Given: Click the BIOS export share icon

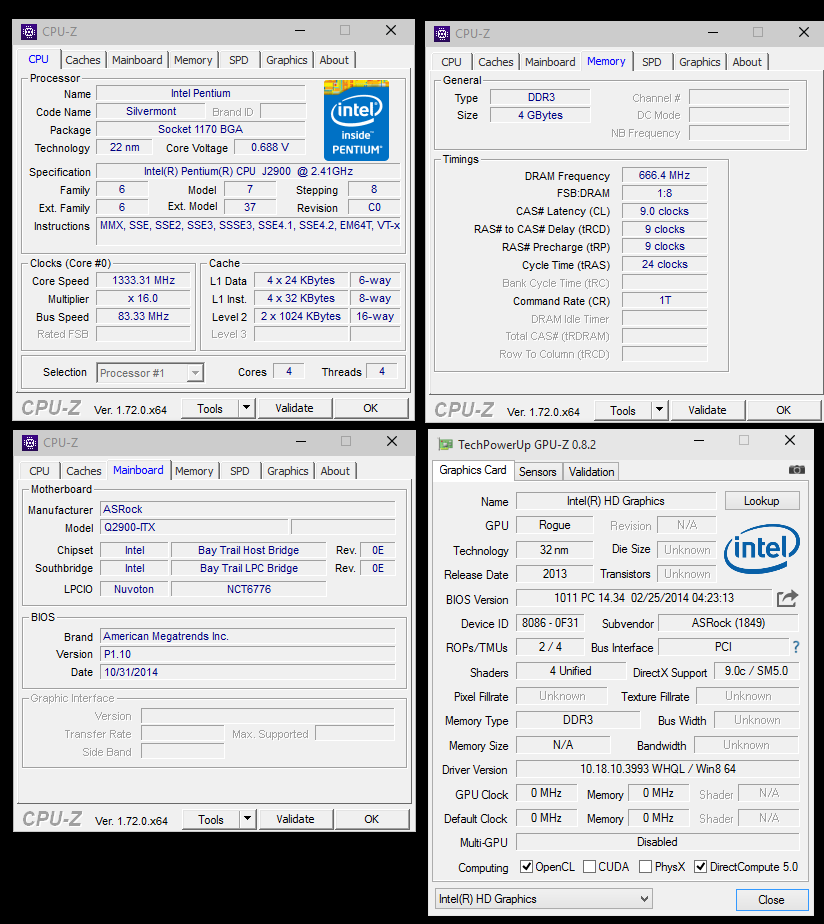Looking at the screenshot, I should click(x=788, y=598).
